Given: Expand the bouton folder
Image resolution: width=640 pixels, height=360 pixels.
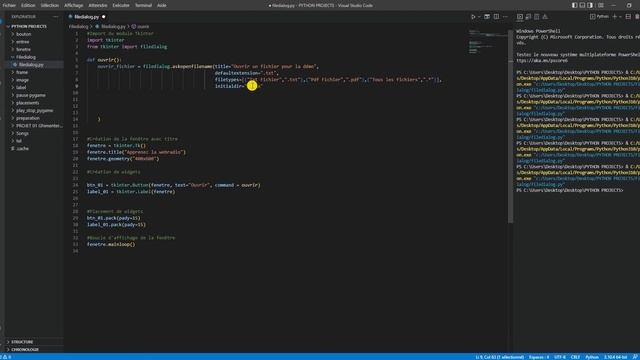Looking at the screenshot, I should 23,34.
